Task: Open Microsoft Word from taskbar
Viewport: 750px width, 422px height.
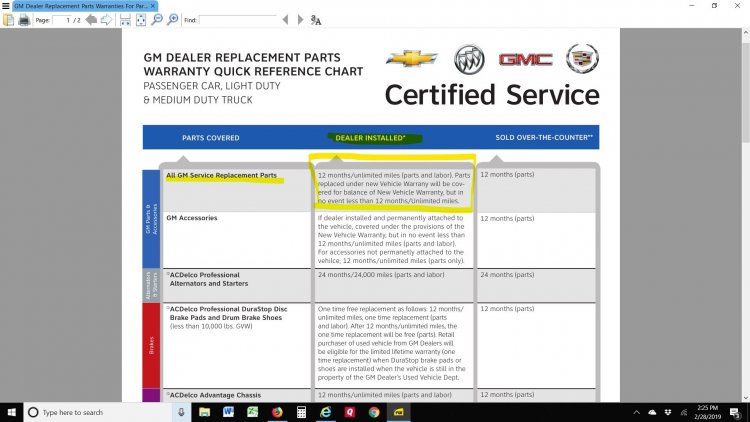Action: [229, 412]
